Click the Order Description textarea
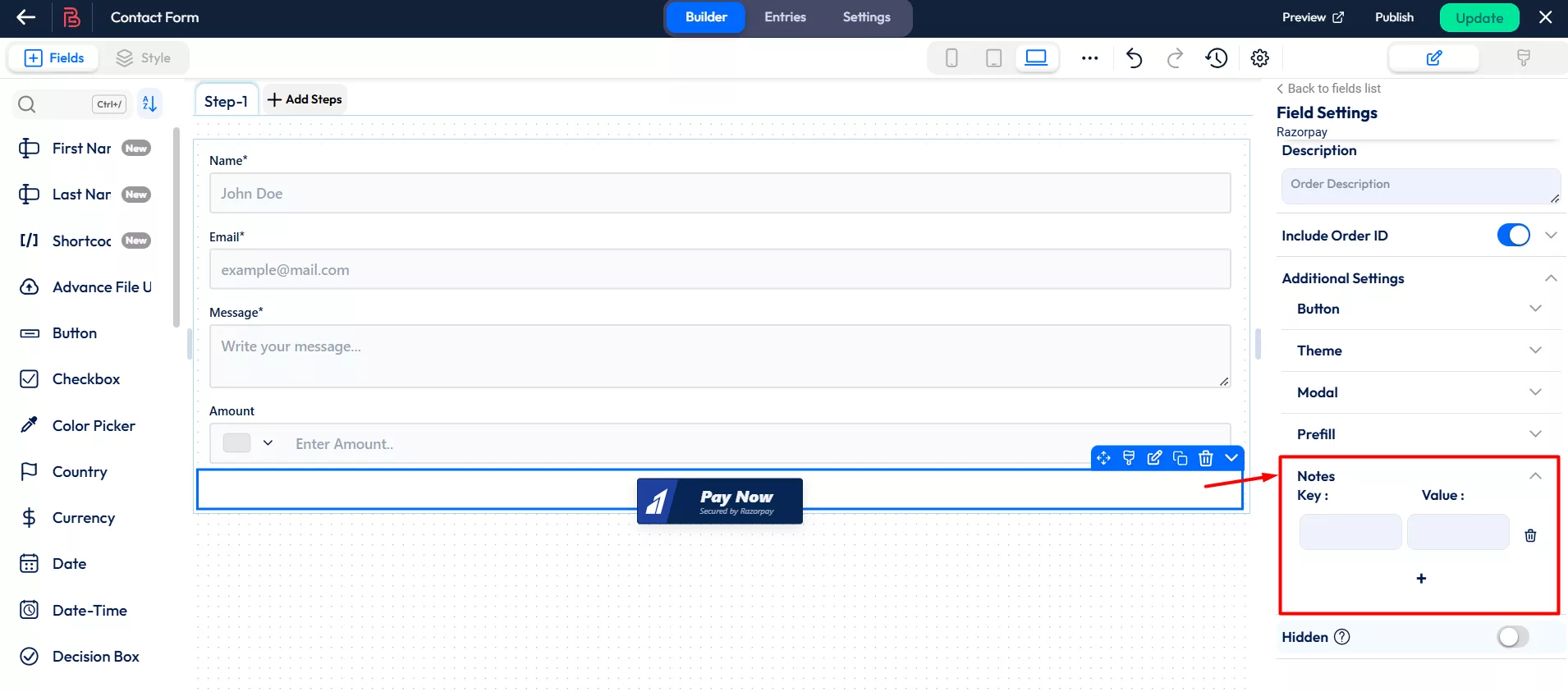1568x692 pixels. [1421, 186]
